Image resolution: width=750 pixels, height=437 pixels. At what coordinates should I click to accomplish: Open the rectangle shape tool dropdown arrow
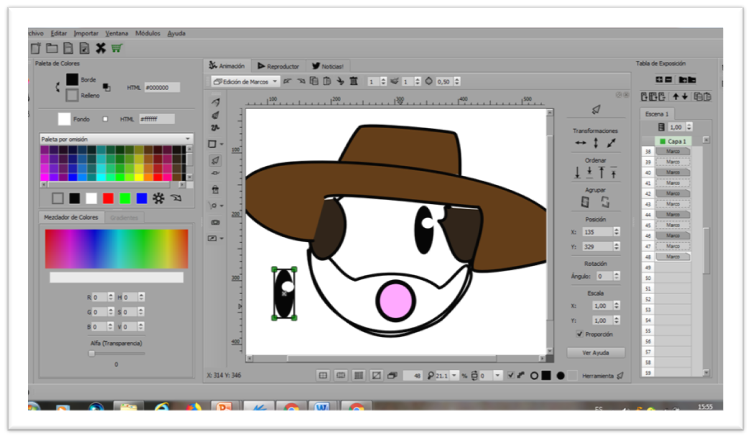point(223,144)
